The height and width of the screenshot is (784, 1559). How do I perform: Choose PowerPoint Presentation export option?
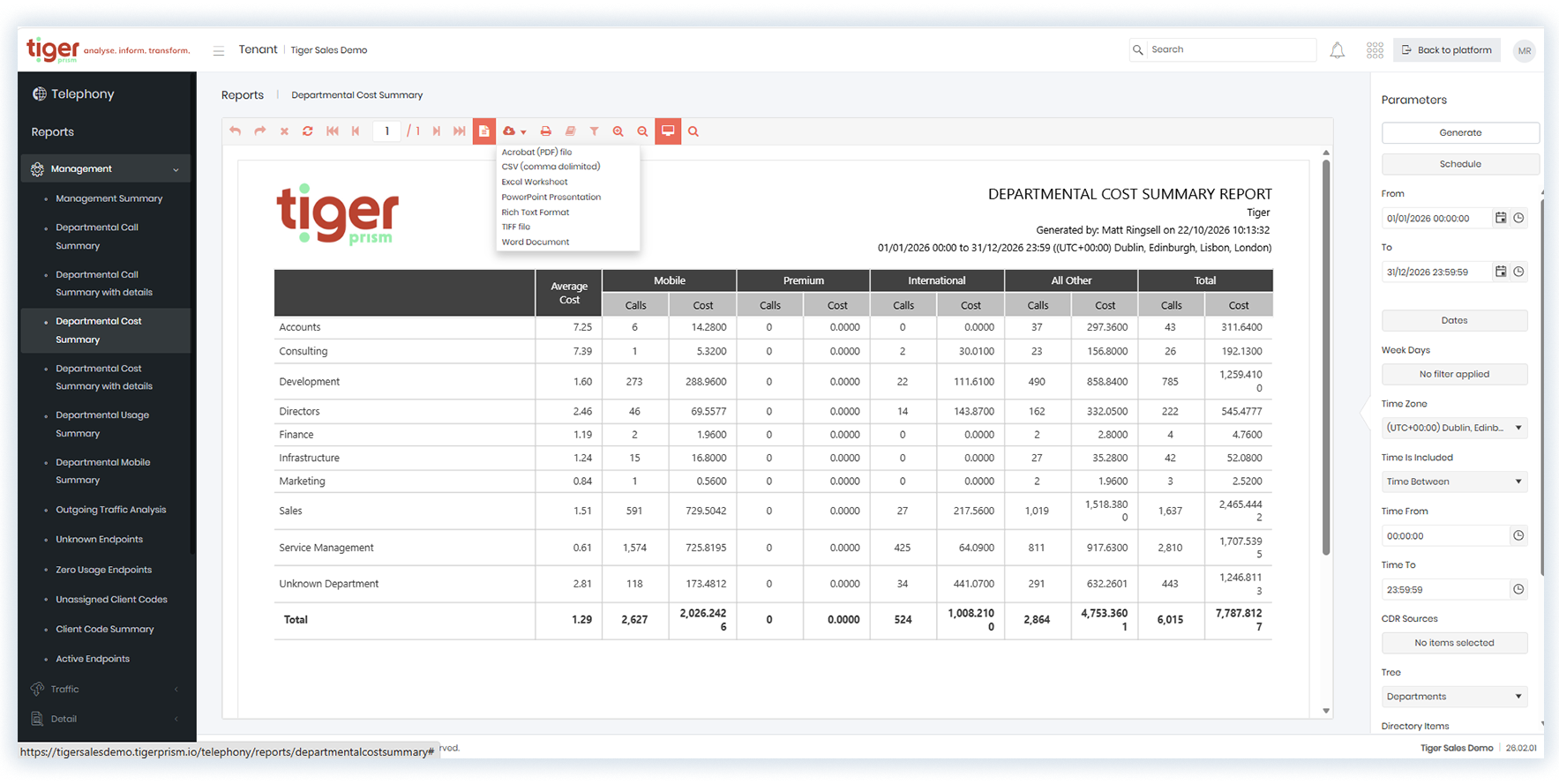pyautogui.click(x=551, y=197)
